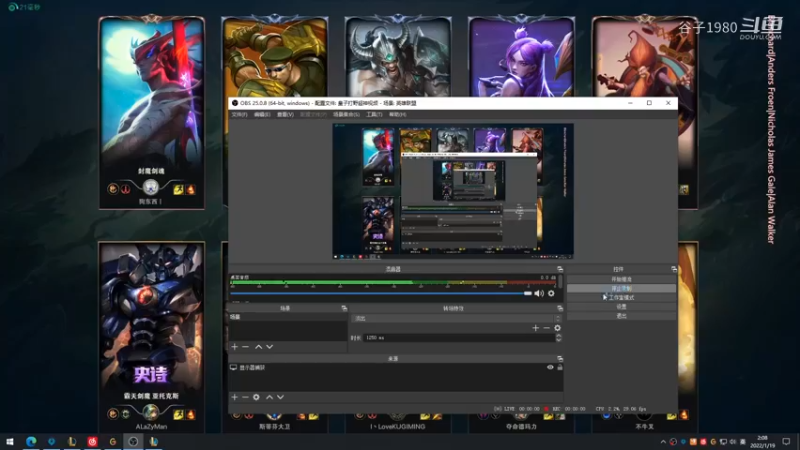800x450 pixels.
Task: Open audio mixer channel settings gear
Action: [551, 293]
